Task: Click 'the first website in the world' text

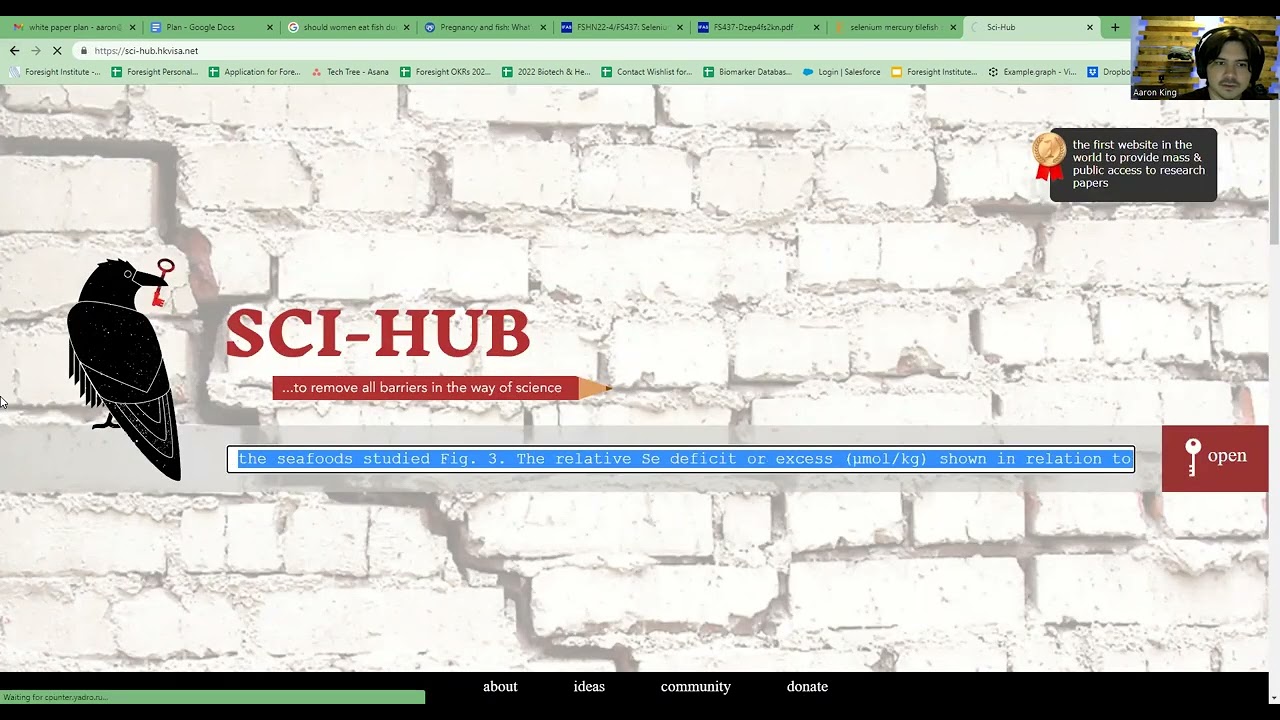Action: [1138, 164]
